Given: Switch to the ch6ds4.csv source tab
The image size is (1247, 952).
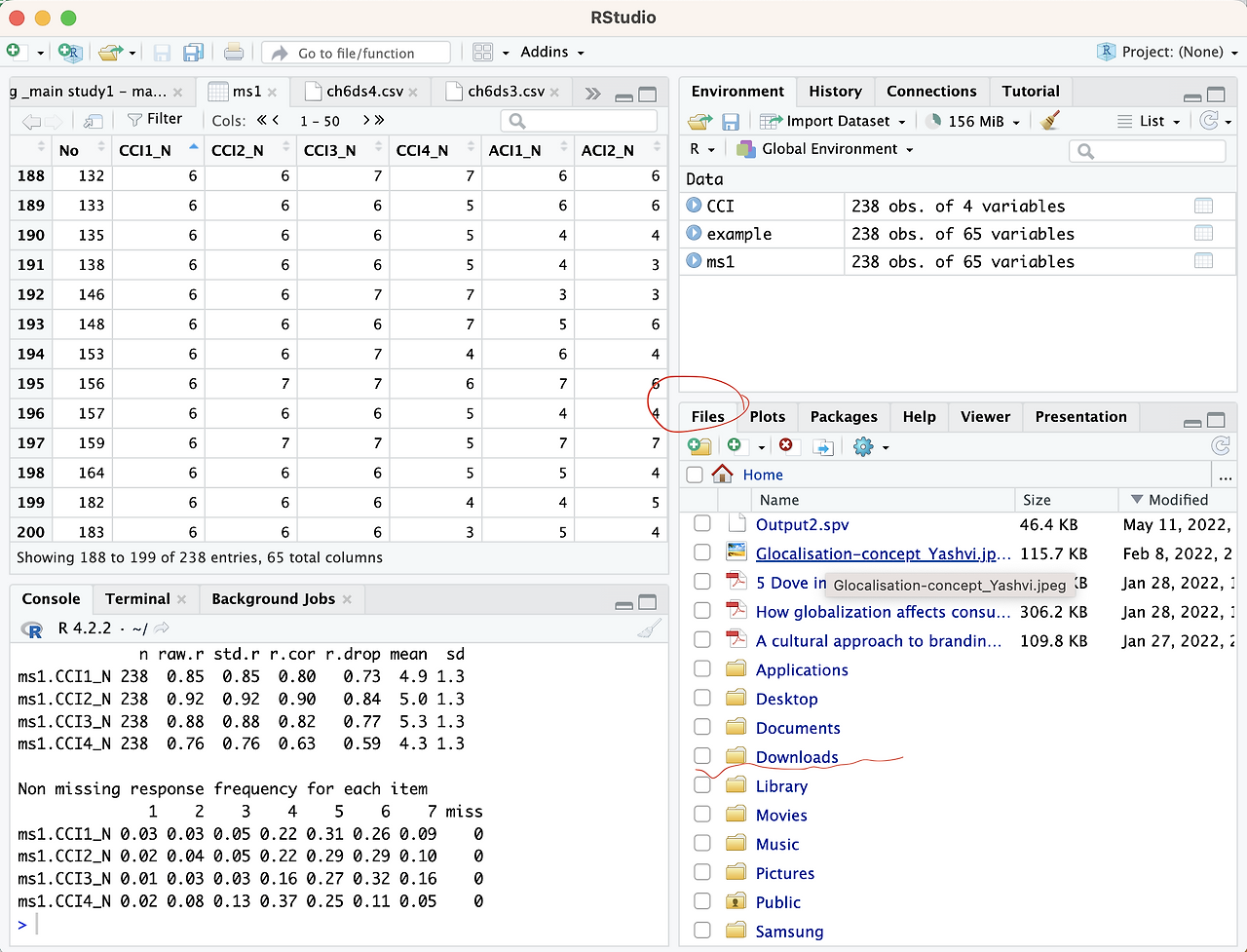Looking at the screenshot, I should point(364,92).
